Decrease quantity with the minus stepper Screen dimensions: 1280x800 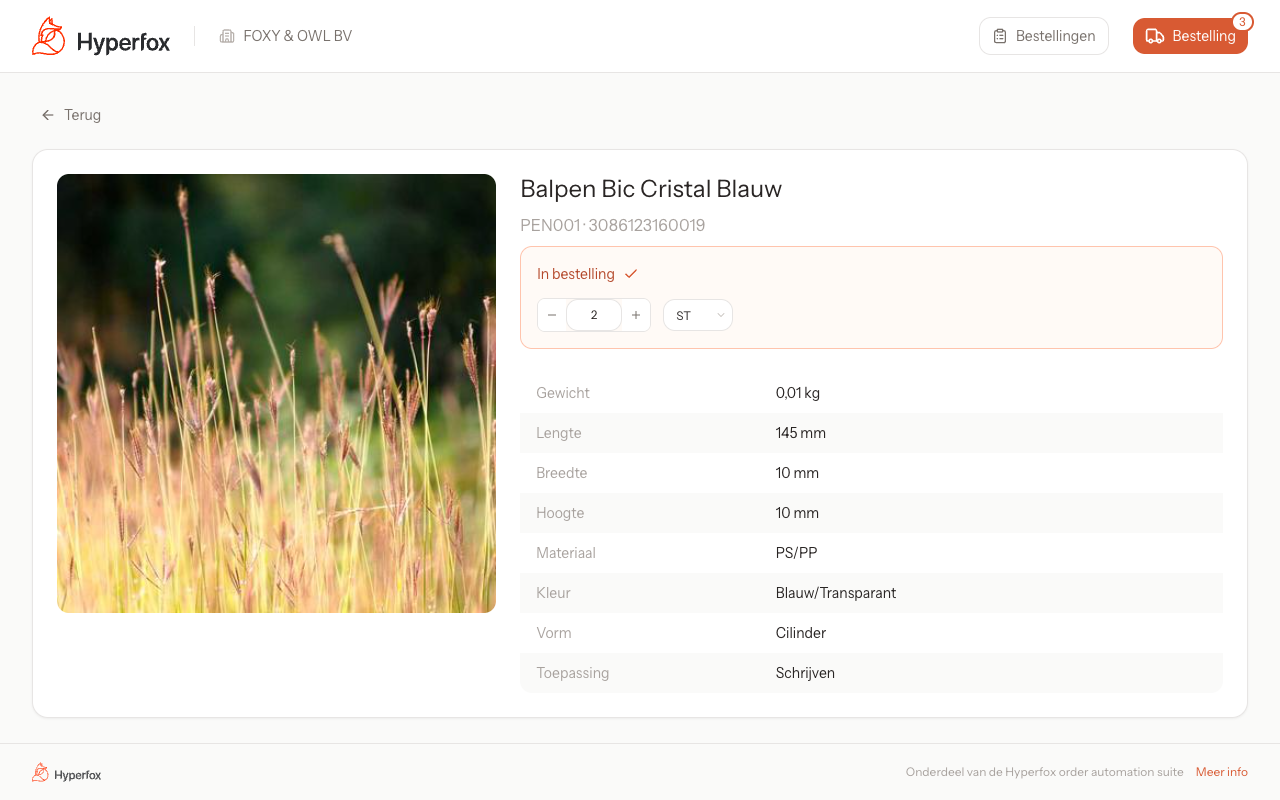552,314
